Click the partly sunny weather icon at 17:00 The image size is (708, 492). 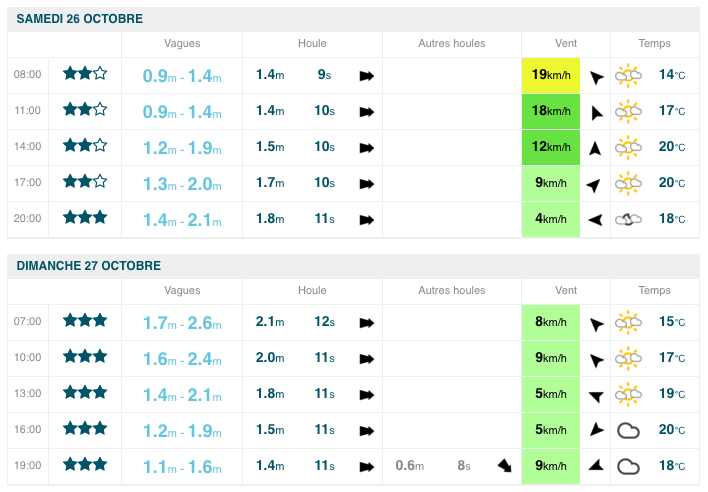(628, 183)
